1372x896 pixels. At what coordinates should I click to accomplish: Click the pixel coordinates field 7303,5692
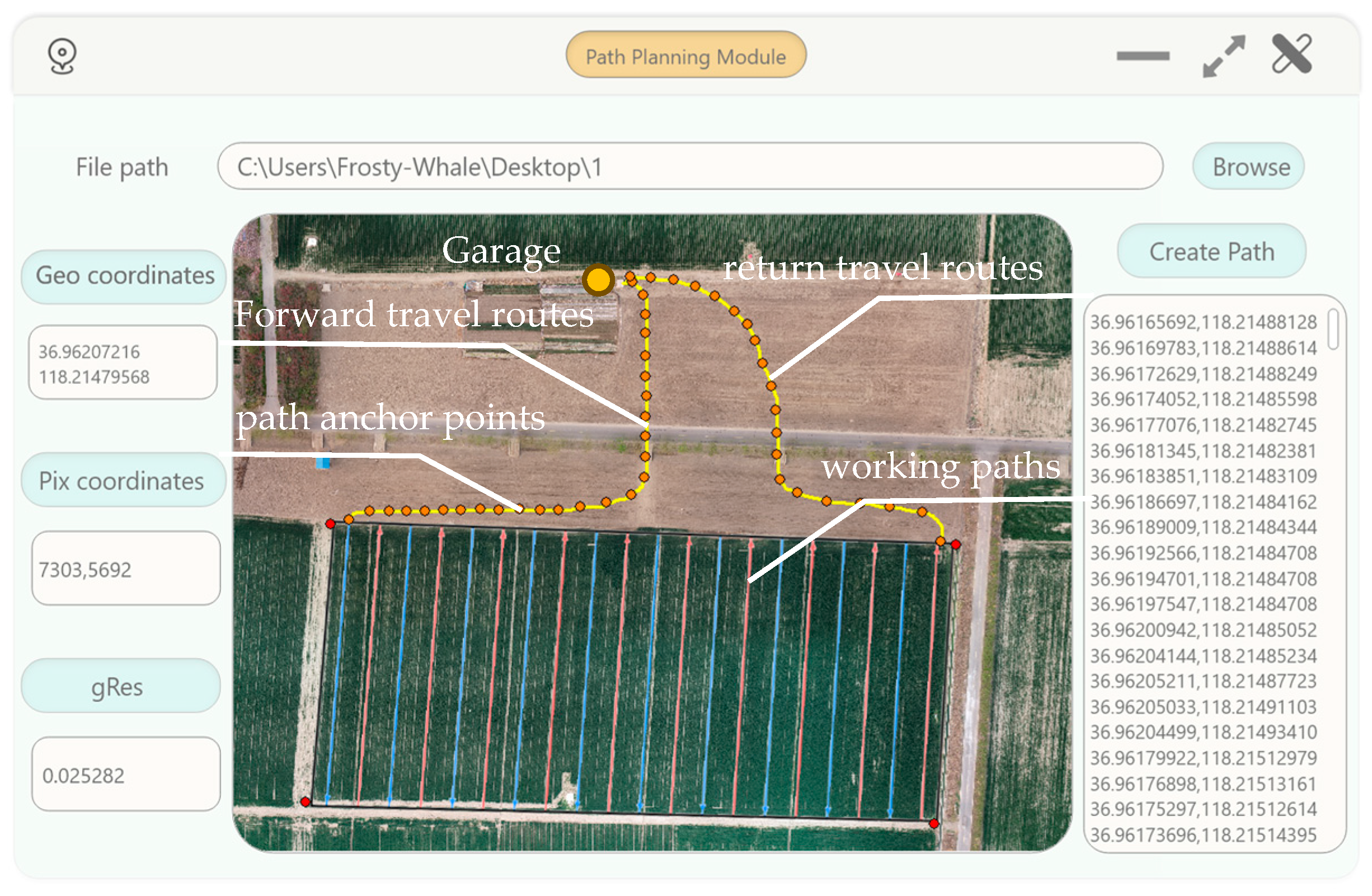click(126, 569)
